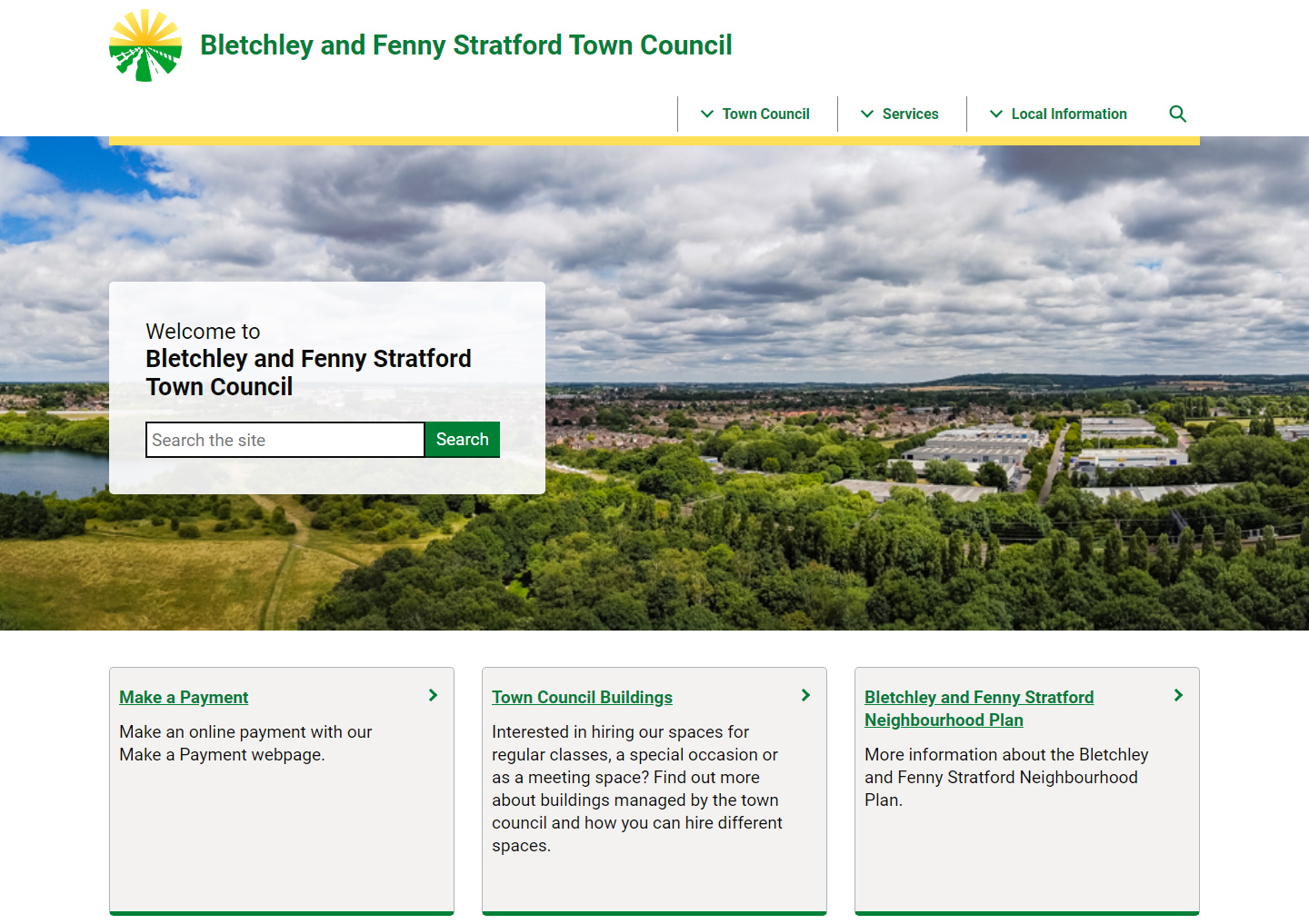Click 'Interested in hiring our spaces' description
The width and height of the screenshot is (1309, 924).
[637, 789]
